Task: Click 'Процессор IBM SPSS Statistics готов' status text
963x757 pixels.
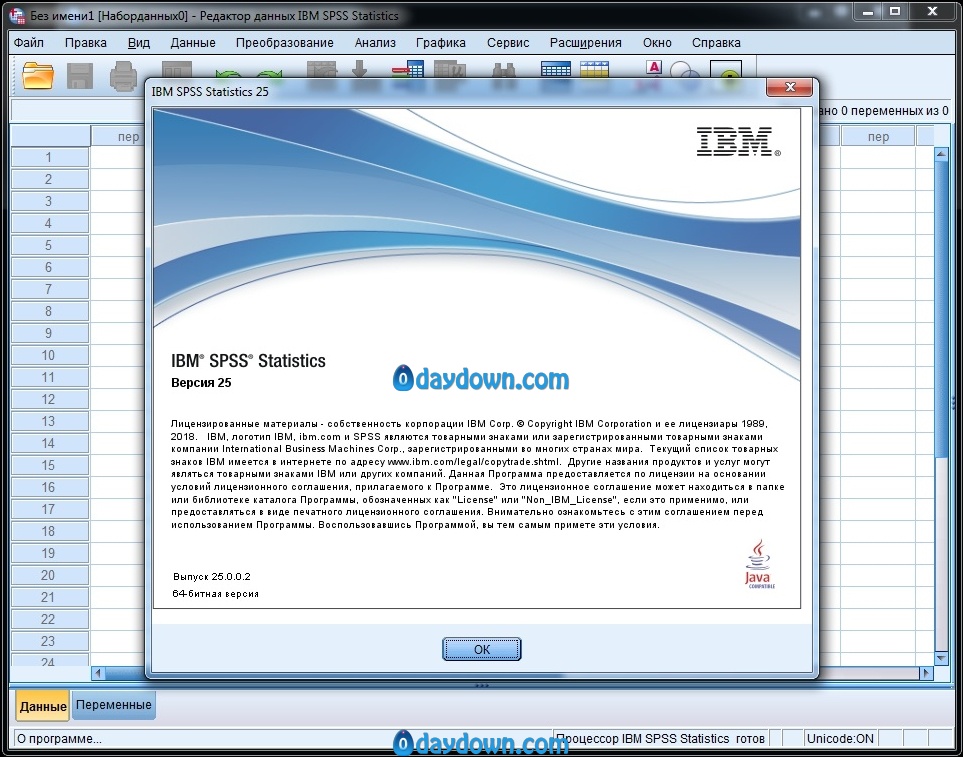Action: coord(660,739)
